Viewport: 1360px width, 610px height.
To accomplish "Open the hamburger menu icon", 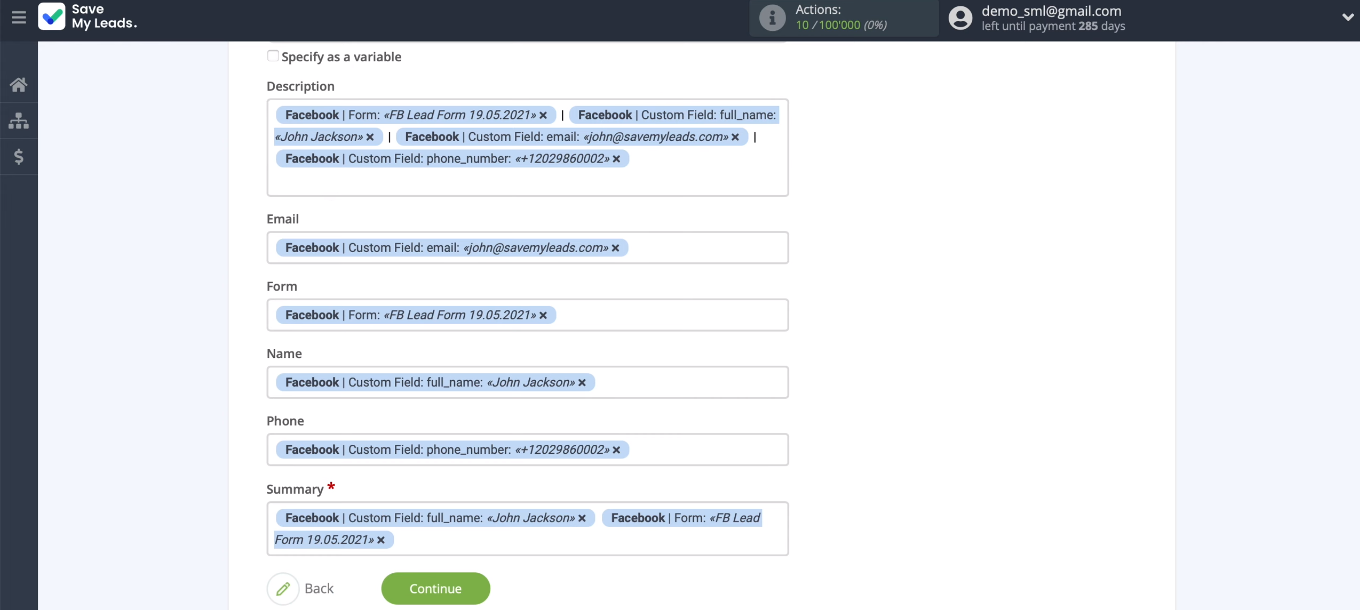I will pos(18,17).
